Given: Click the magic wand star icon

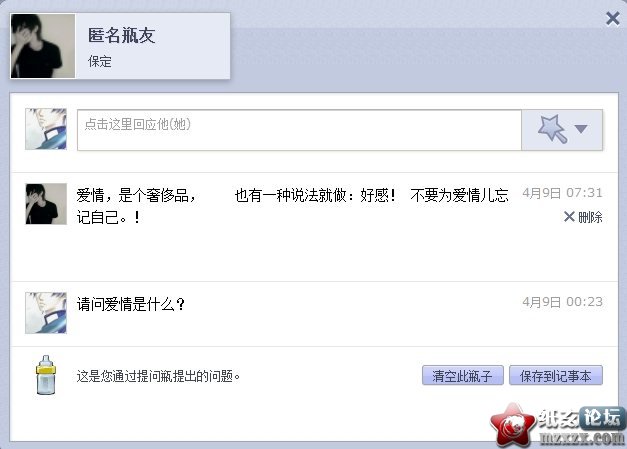Looking at the screenshot, I should click(552, 129).
